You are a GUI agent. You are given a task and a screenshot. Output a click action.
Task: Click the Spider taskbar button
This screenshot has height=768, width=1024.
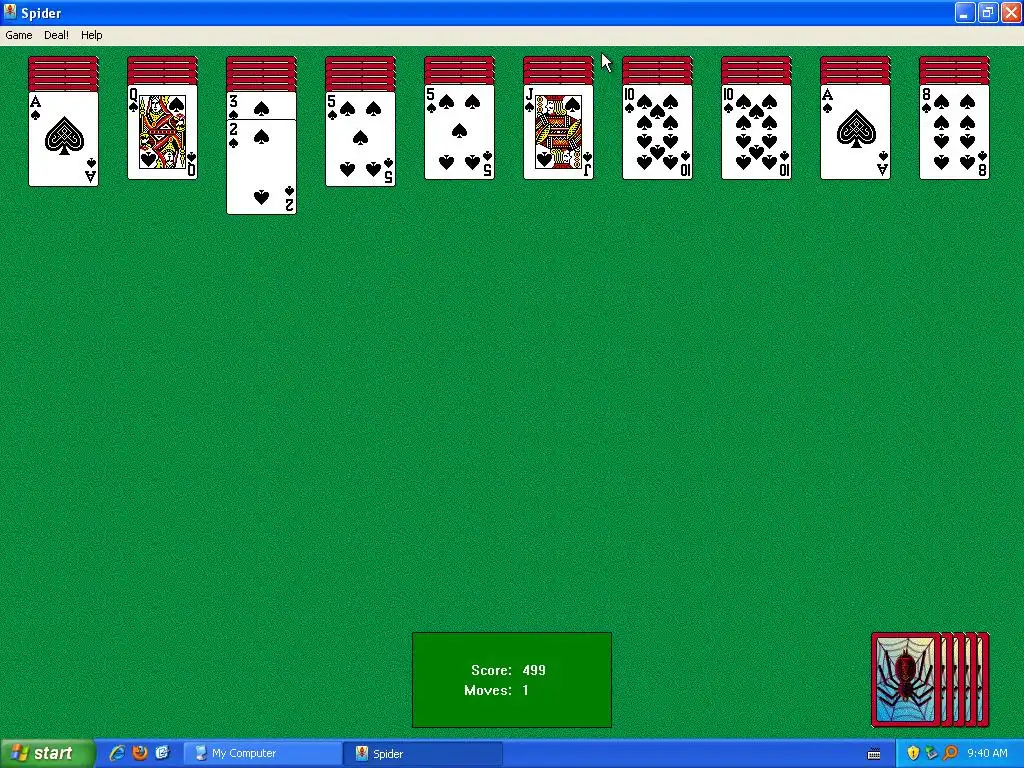pyautogui.click(x=423, y=754)
